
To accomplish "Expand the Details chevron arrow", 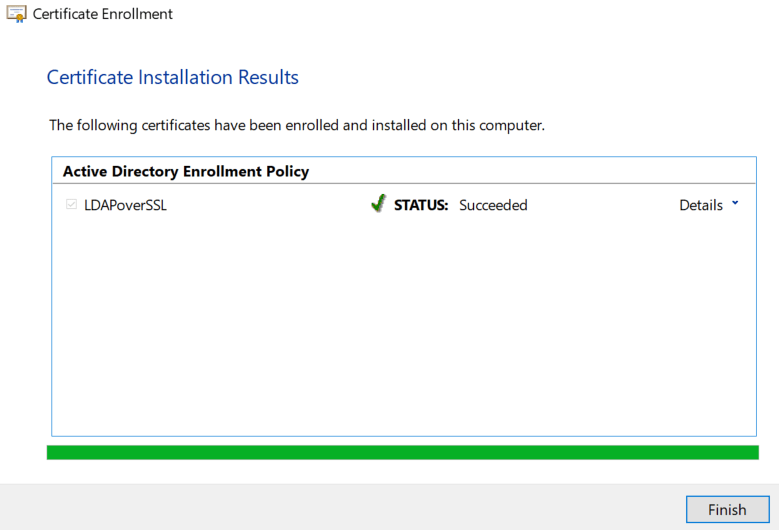I will (x=735, y=203).
